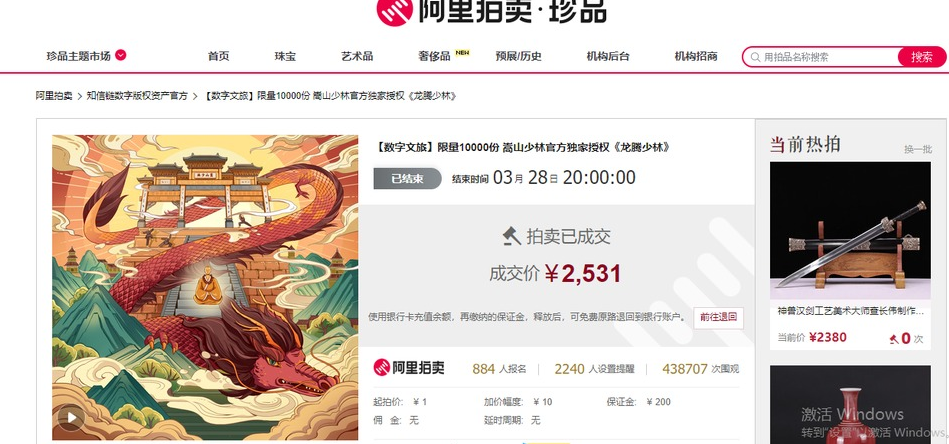Open 机构后台 link
The width and height of the screenshot is (949, 444).
pos(608,56)
